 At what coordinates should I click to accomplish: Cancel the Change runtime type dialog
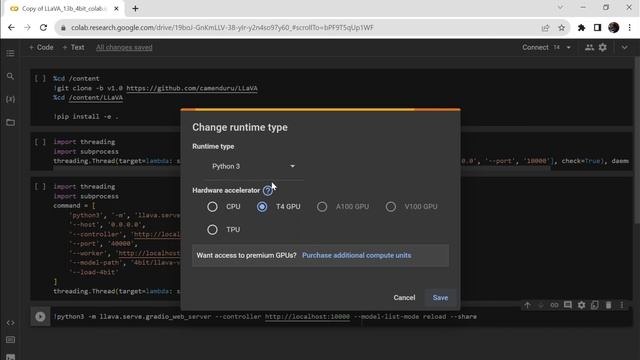click(x=404, y=298)
